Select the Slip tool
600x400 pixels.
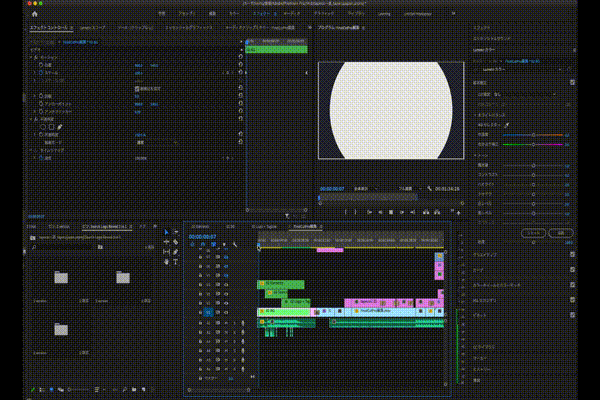(166, 252)
